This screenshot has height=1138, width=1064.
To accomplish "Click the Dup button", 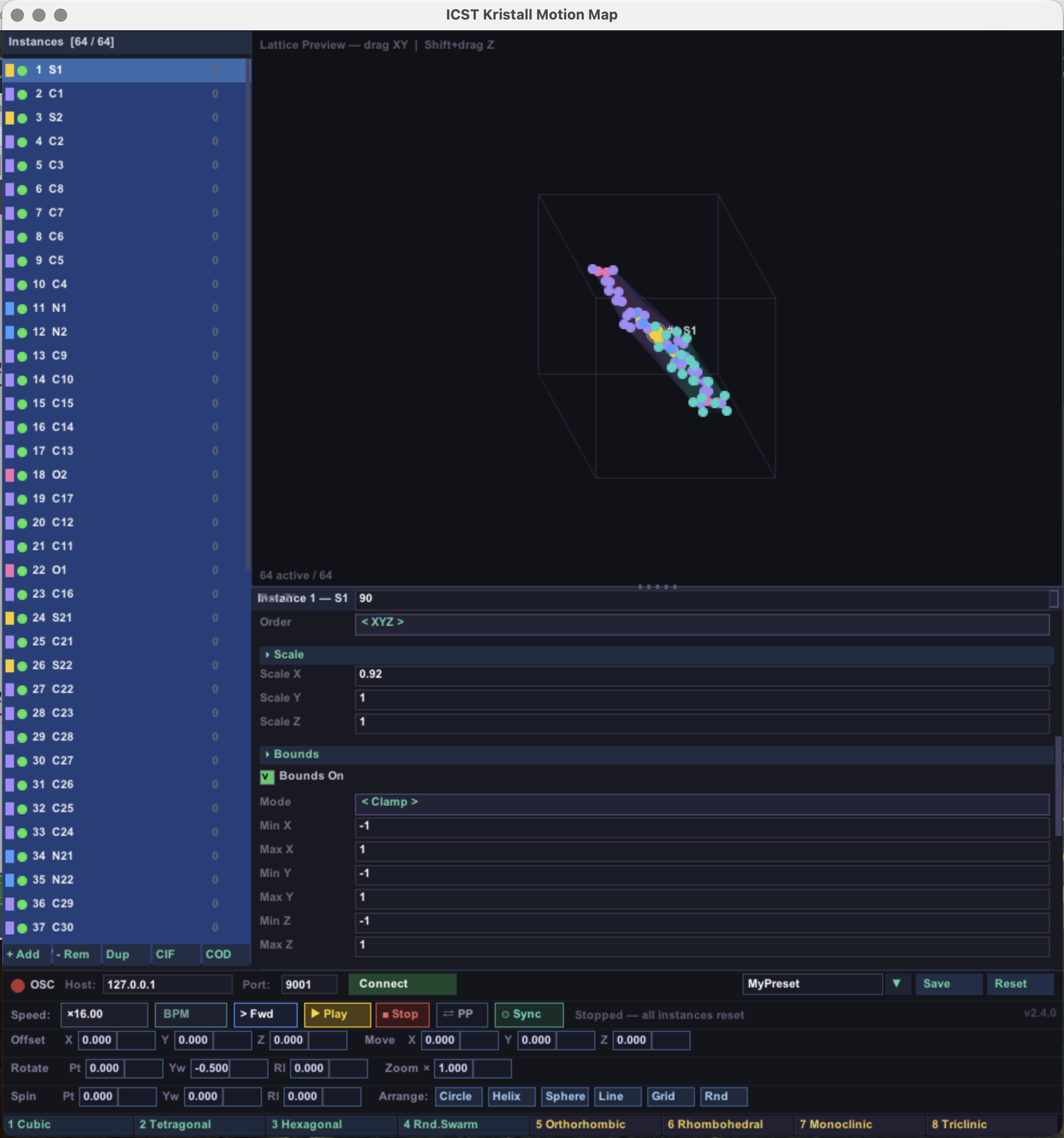I will click(126, 954).
